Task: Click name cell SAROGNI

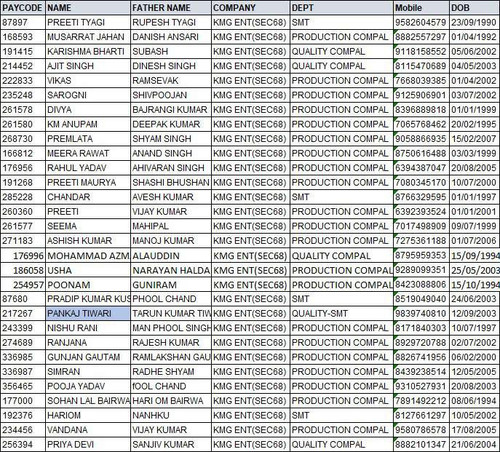Action: pyautogui.click(x=88, y=95)
